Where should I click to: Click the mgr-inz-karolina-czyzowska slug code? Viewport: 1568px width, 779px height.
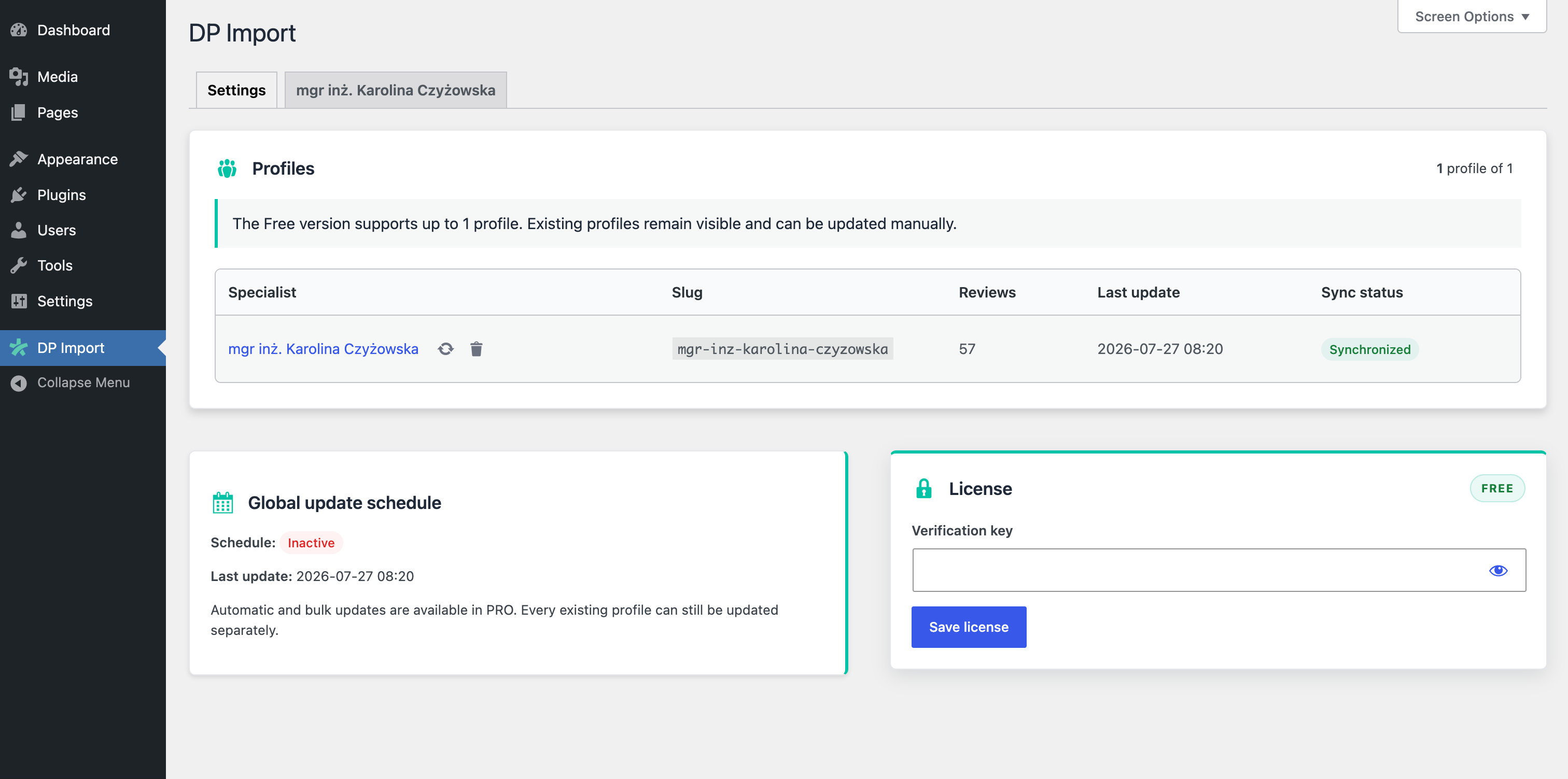pos(782,349)
